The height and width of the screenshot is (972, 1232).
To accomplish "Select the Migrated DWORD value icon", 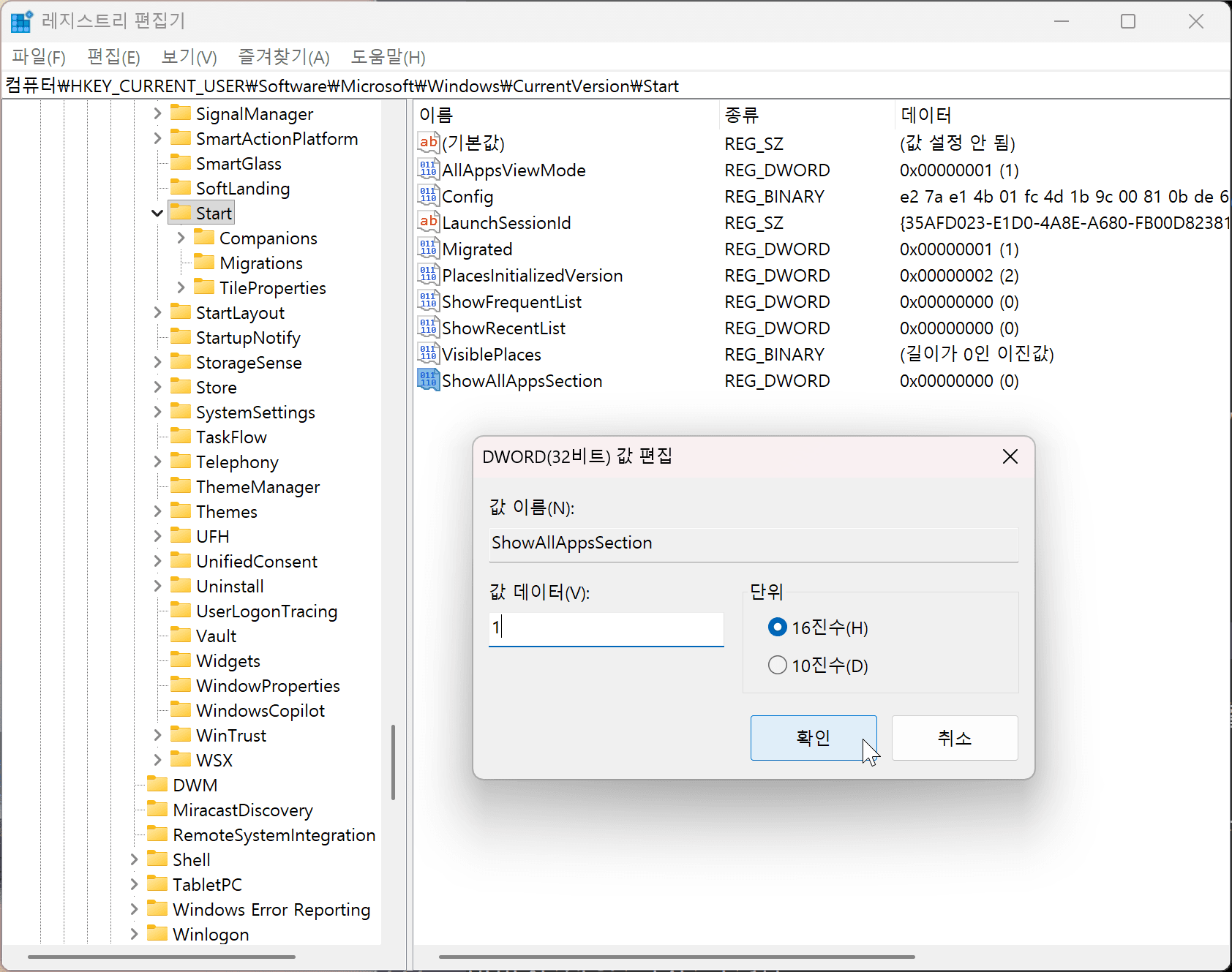I will pos(429,248).
